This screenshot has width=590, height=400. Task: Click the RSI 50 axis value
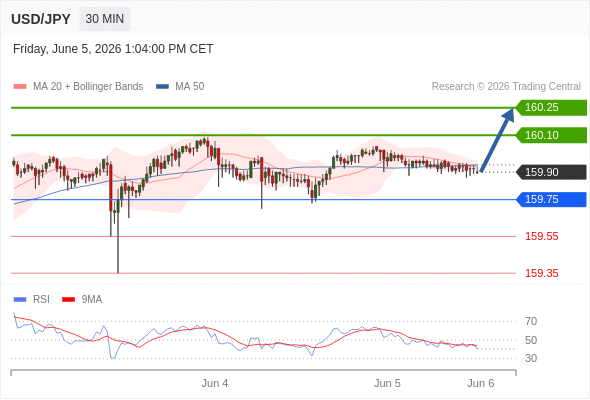click(x=531, y=340)
